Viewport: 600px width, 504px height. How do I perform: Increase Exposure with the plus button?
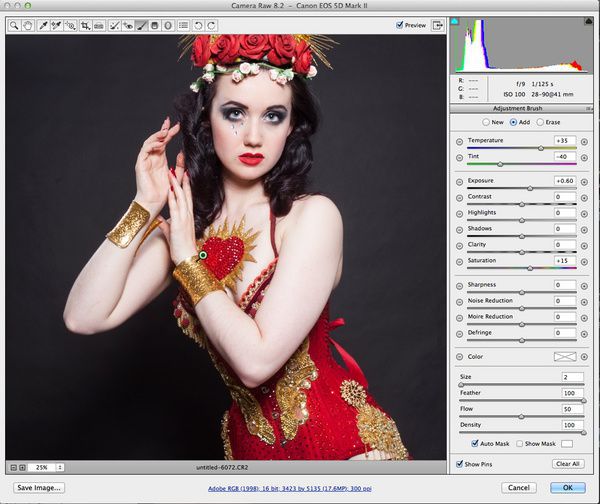click(584, 180)
